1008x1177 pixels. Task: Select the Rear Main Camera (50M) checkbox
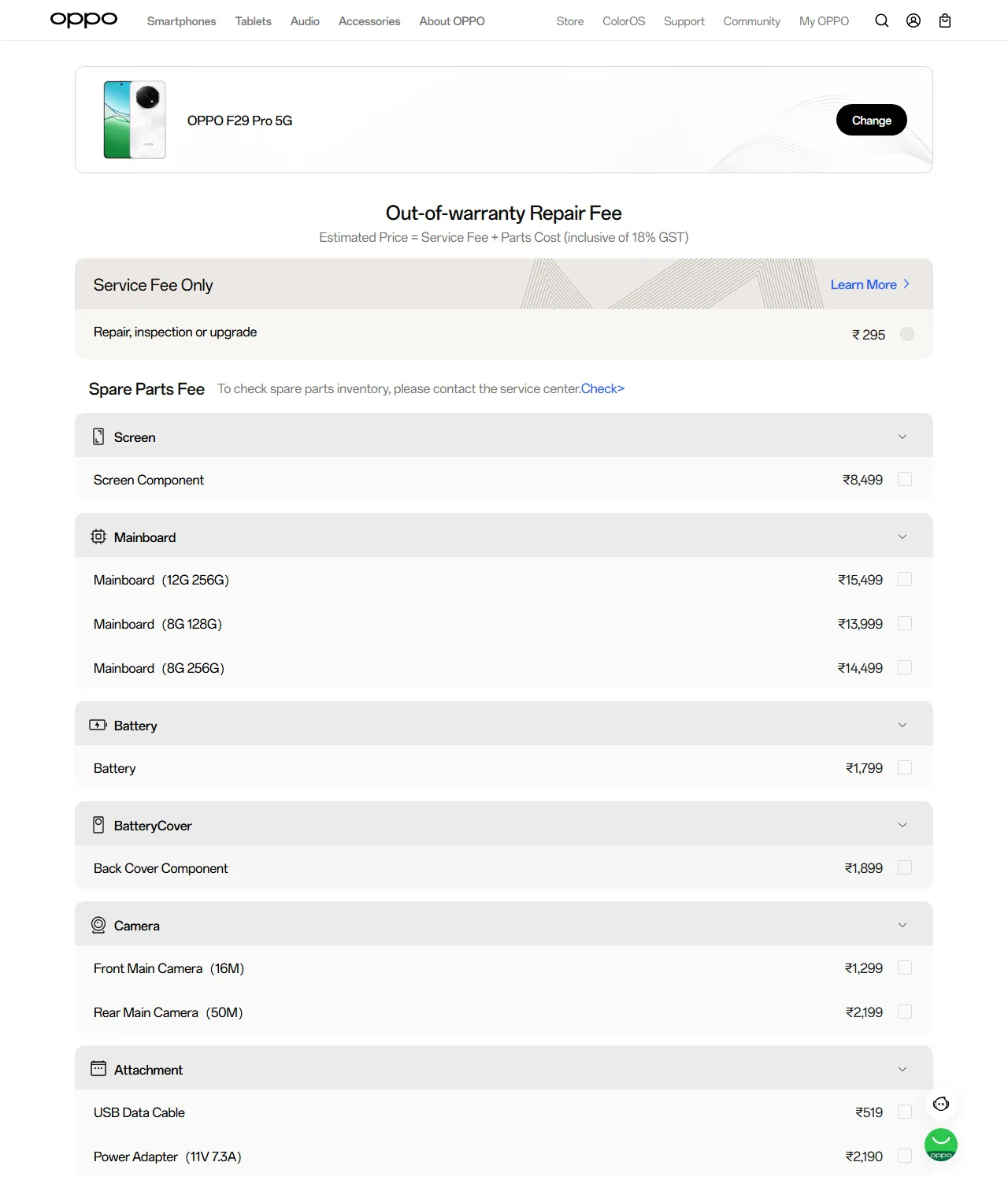click(905, 1012)
